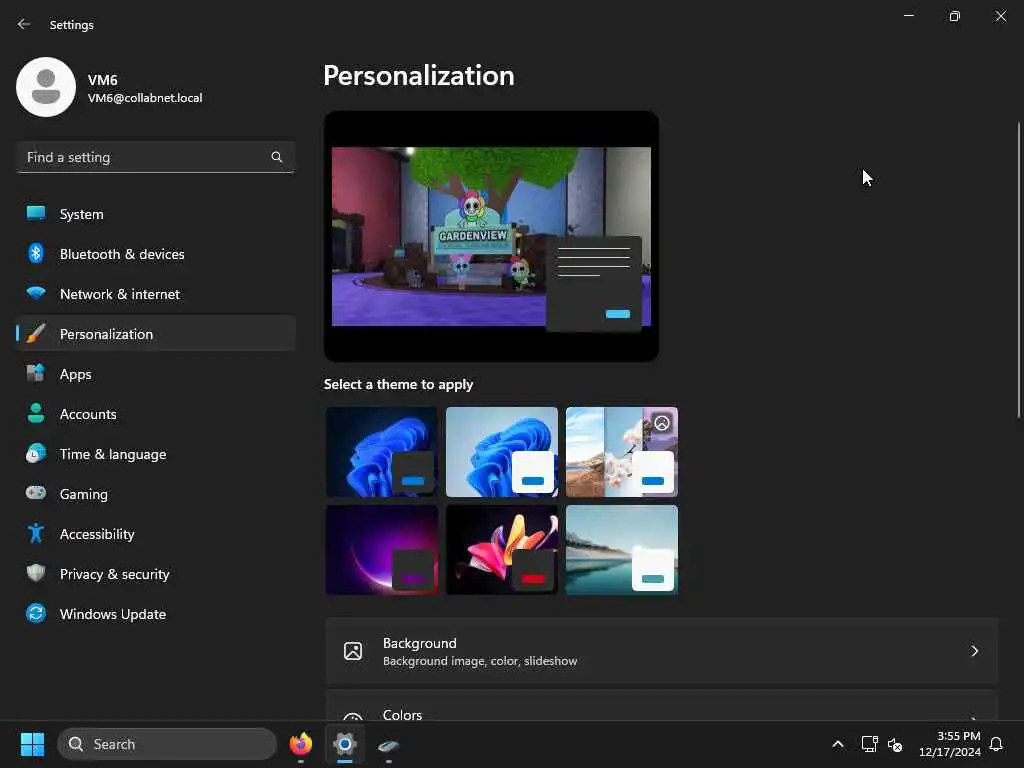Viewport: 1024px width, 768px height.
Task: Click the Settings gear taskbar icon
Action: pyautogui.click(x=345, y=744)
